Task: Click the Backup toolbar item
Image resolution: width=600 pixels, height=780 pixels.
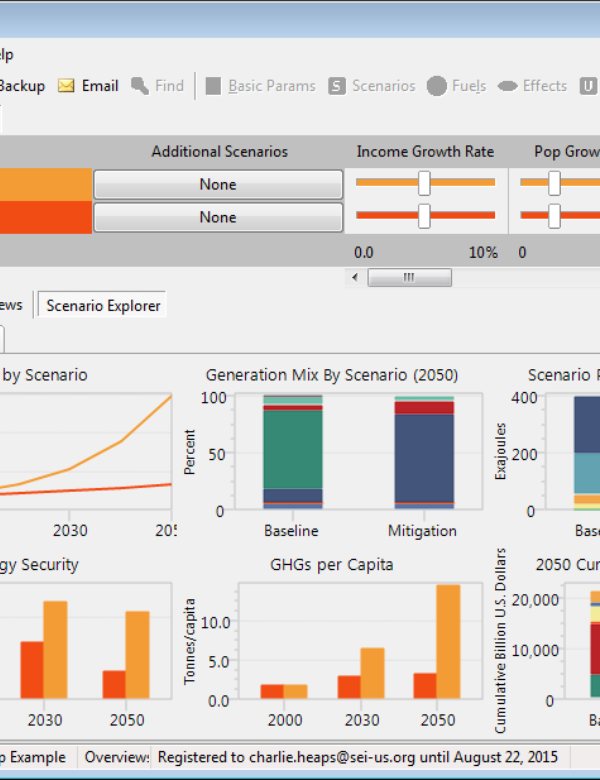Action: [22, 86]
